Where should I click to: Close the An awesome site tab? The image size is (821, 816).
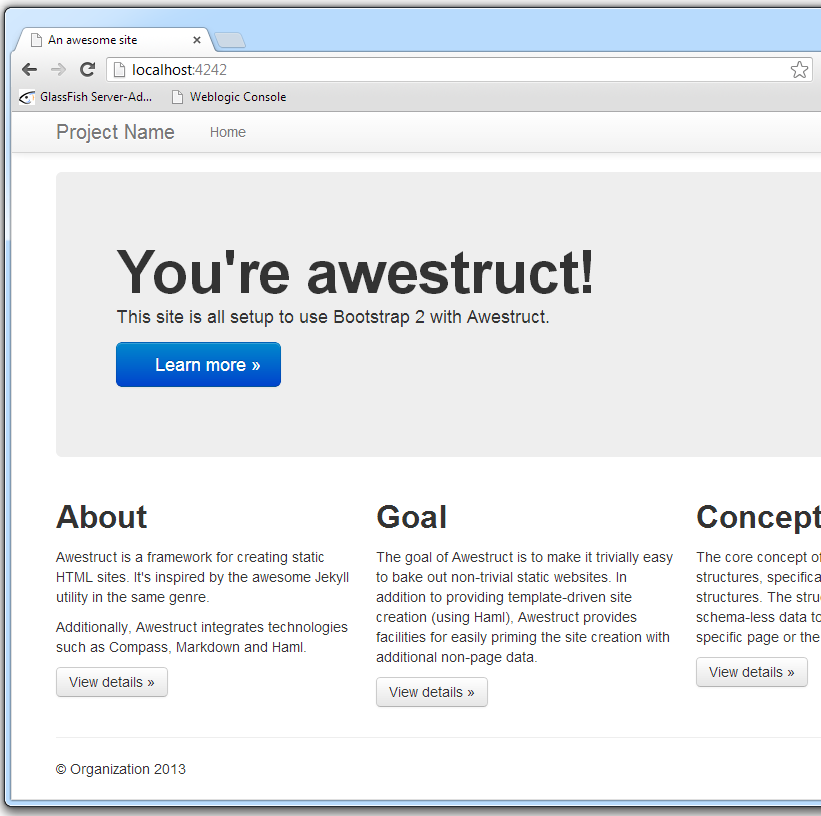197,40
